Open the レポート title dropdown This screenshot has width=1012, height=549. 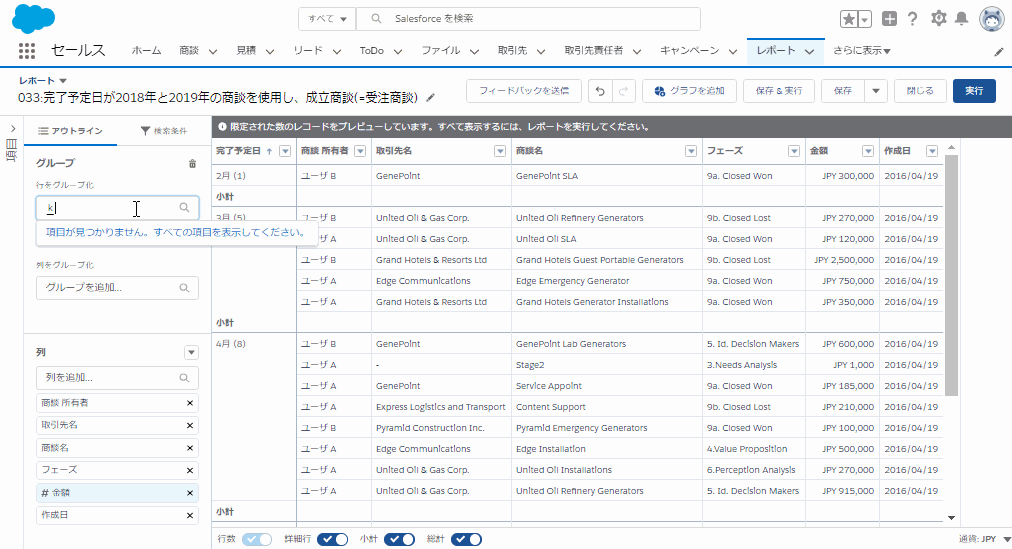63,81
